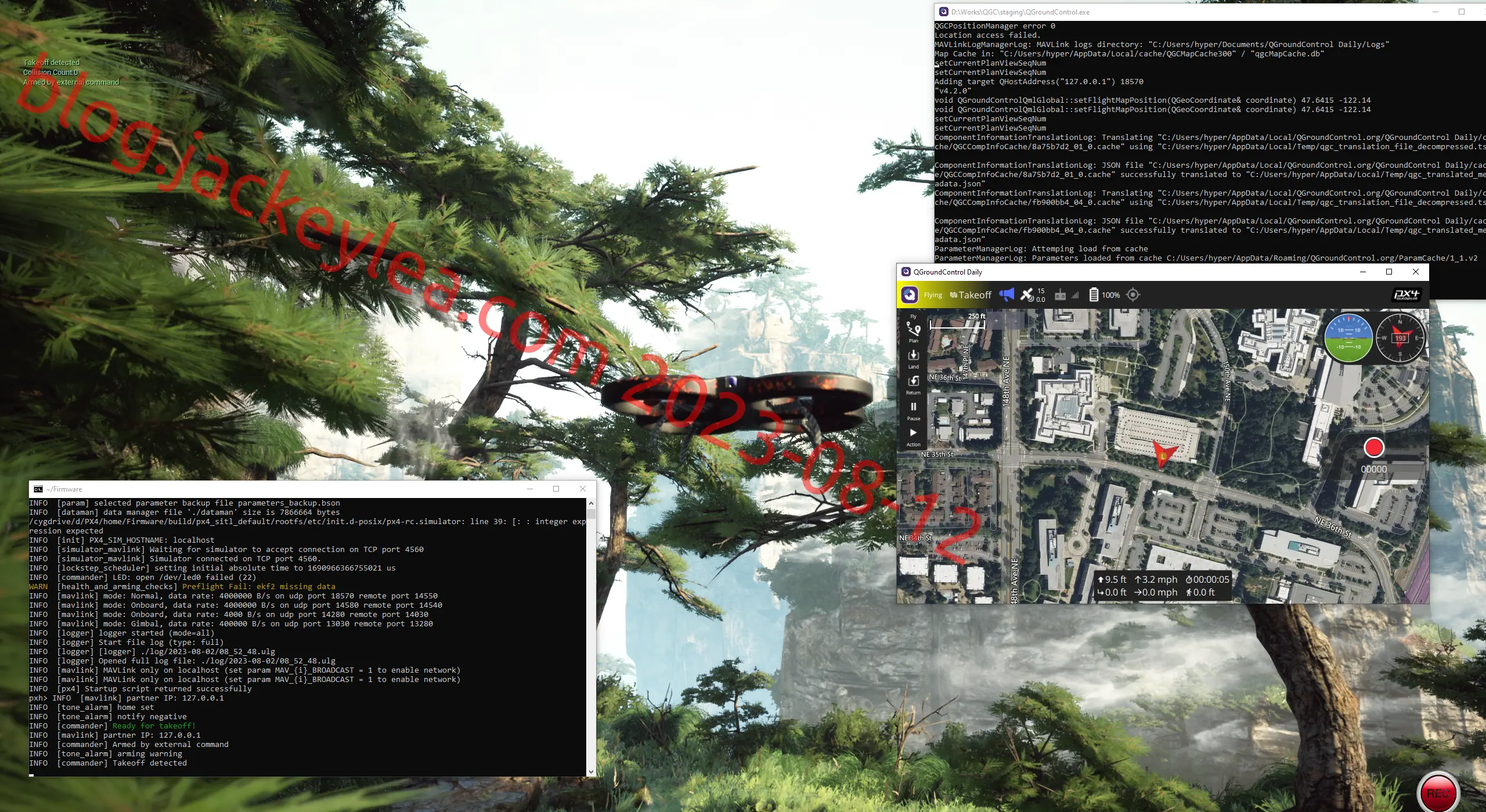This screenshot has height=812, width=1486.
Task: Open the Takeoff flight mode dropdown
Action: click(971, 295)
